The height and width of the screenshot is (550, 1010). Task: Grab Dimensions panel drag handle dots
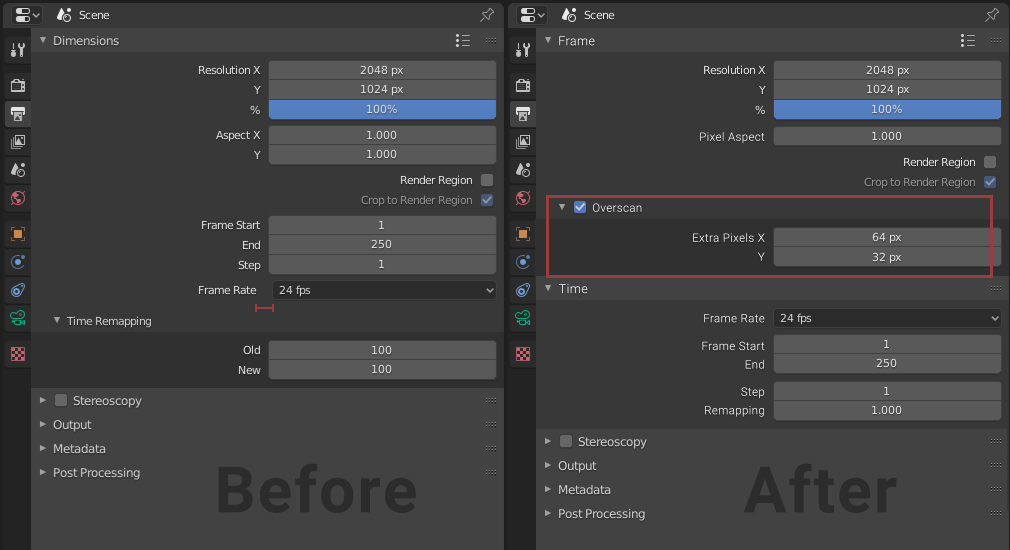(491, 41)
